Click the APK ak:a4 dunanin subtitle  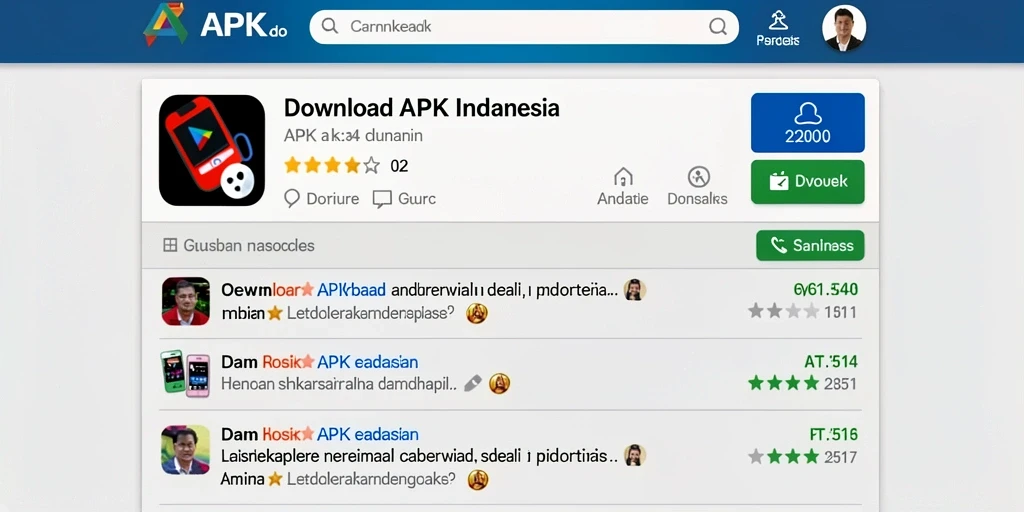[x=353, y=136]
